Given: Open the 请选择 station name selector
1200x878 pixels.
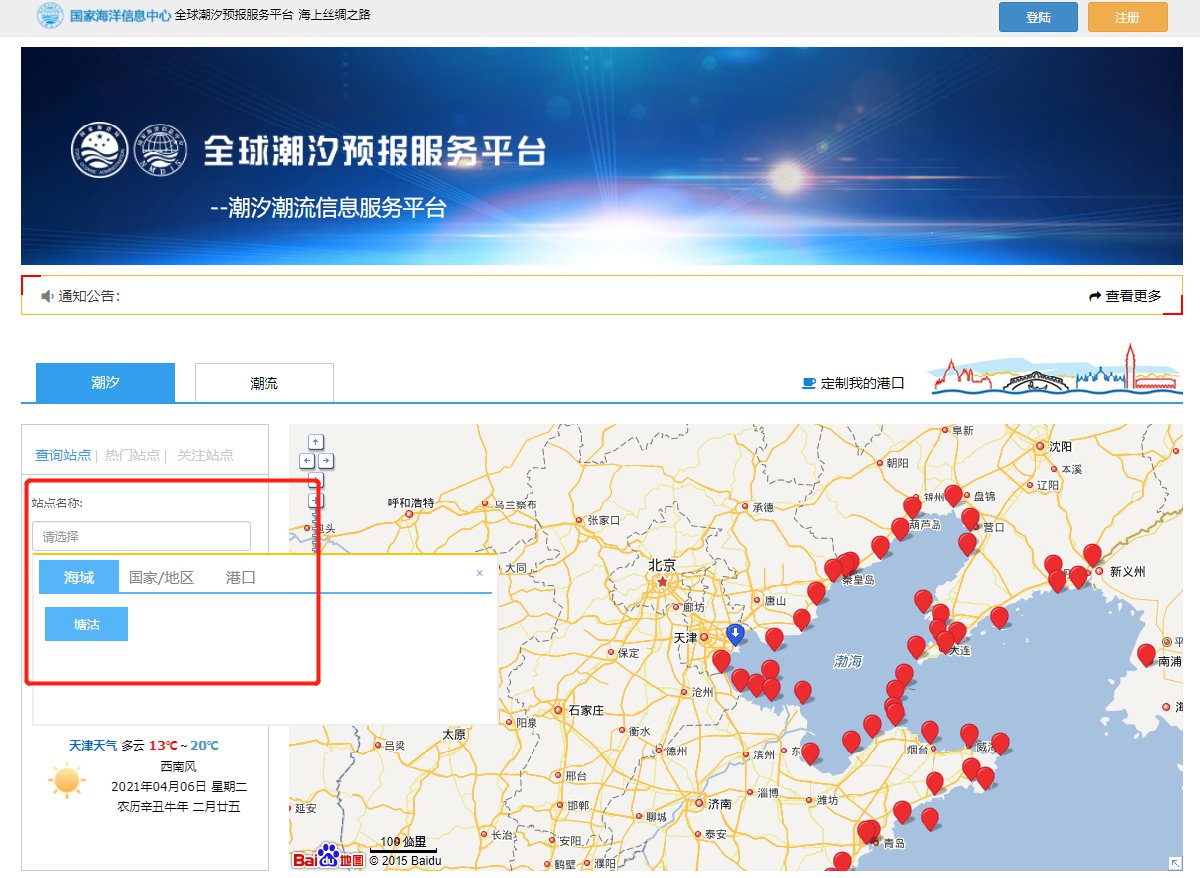Looking at the screenshot, I should (141, 536).
